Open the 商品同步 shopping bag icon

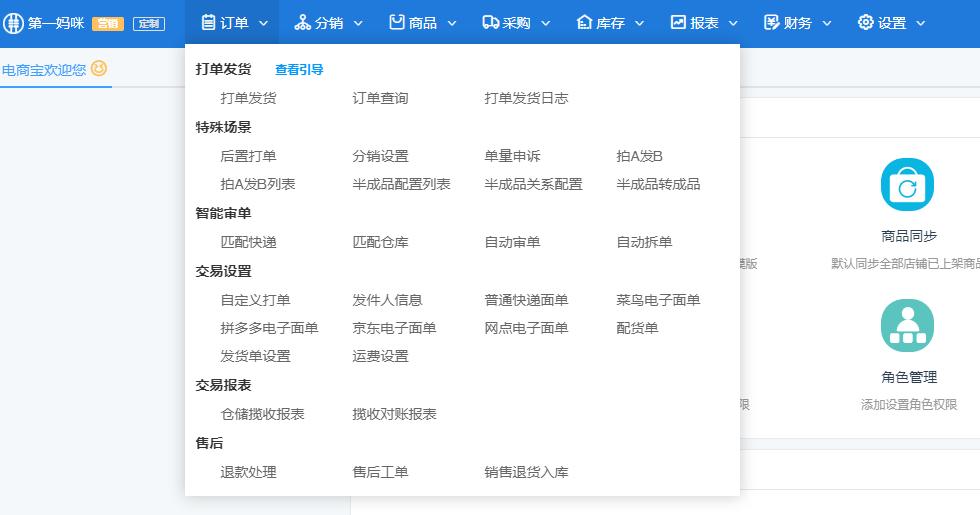tap(908, 184)
